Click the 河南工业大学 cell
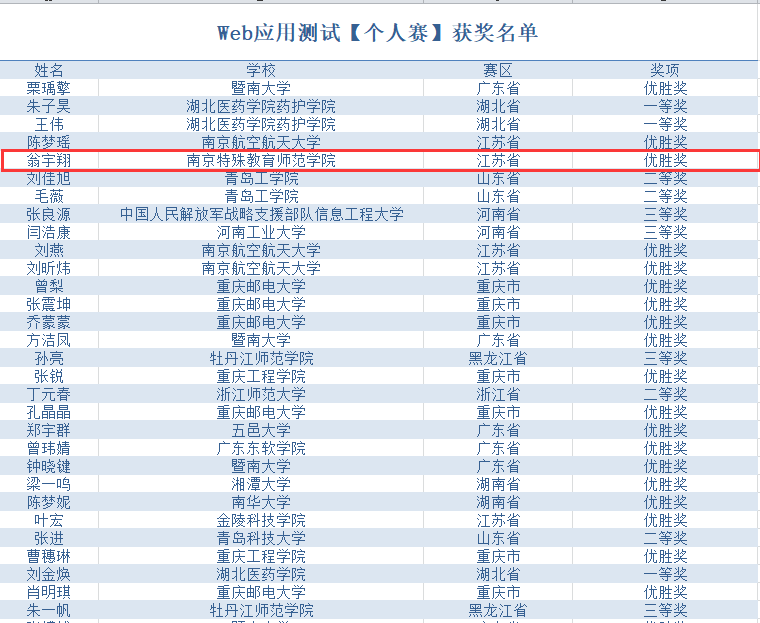This screenshot has width=760, height=623. point(261,232)
